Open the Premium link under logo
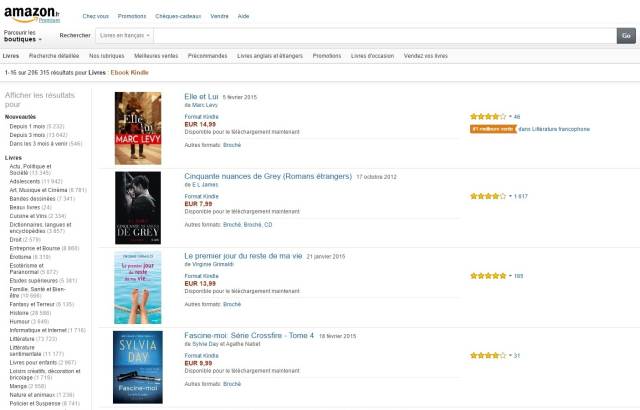Viewport: 640px width, 410px height. tap(49, 20)
